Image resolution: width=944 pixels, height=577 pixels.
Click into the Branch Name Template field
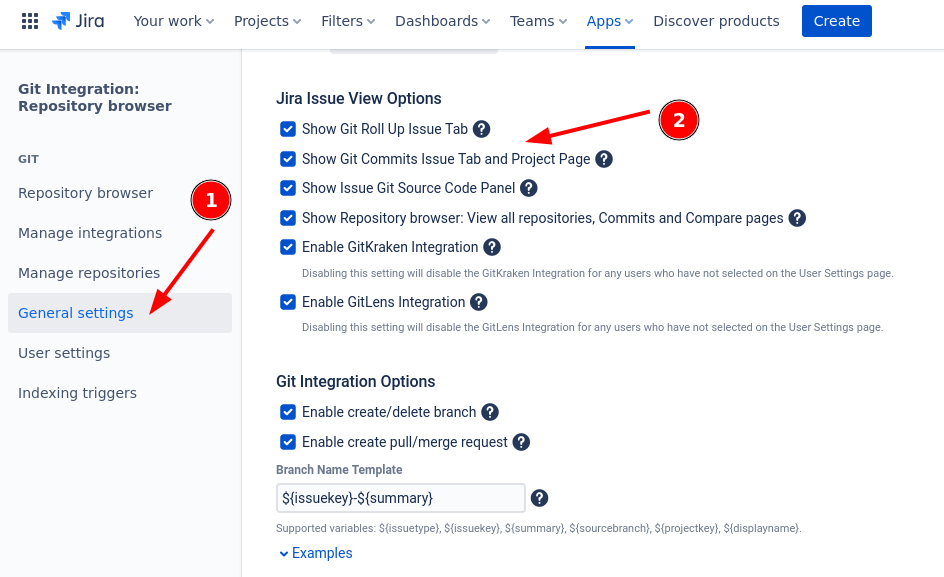(x=401, y=498)
